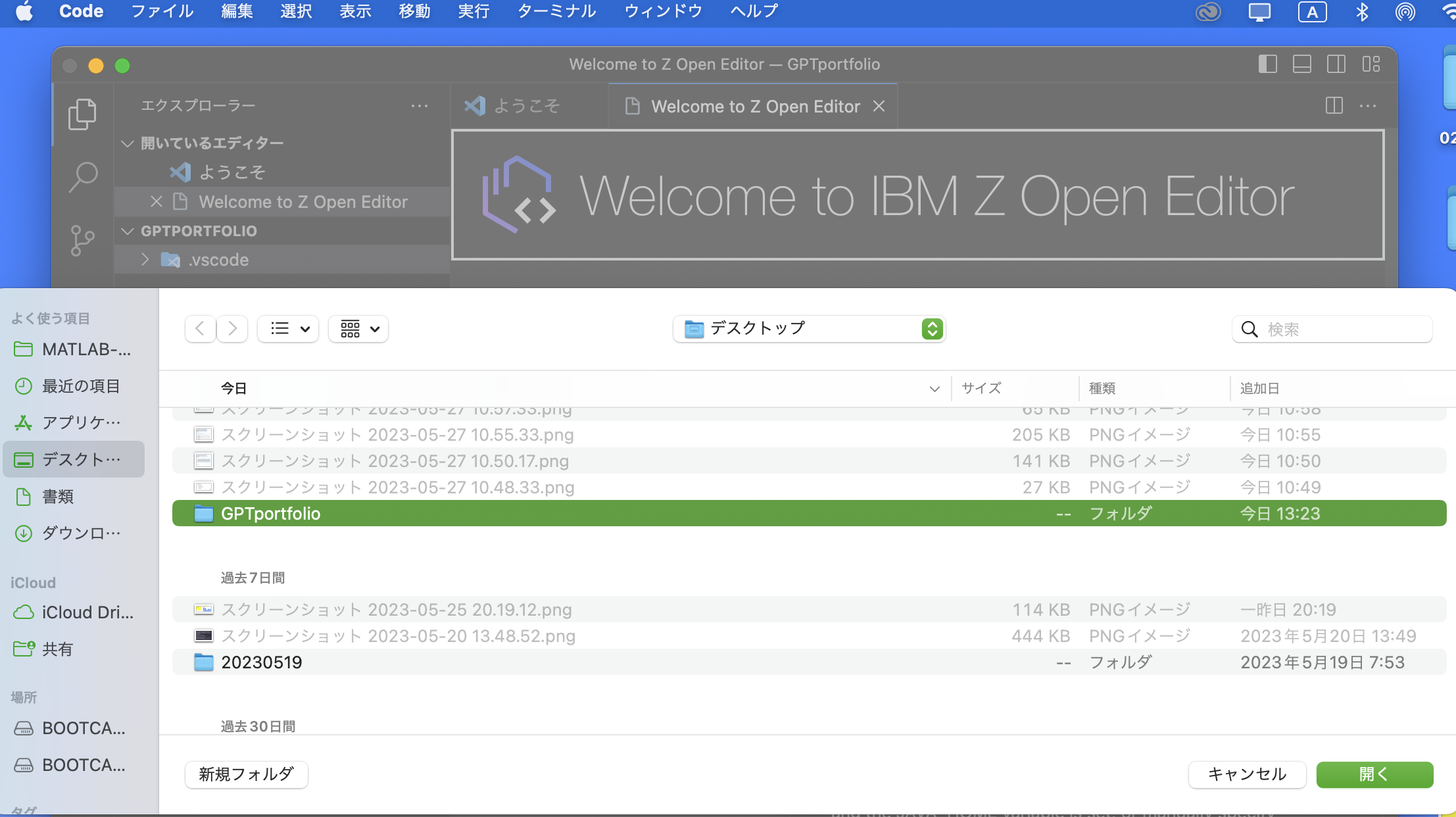Click the 新規フォルダ button

245,774
